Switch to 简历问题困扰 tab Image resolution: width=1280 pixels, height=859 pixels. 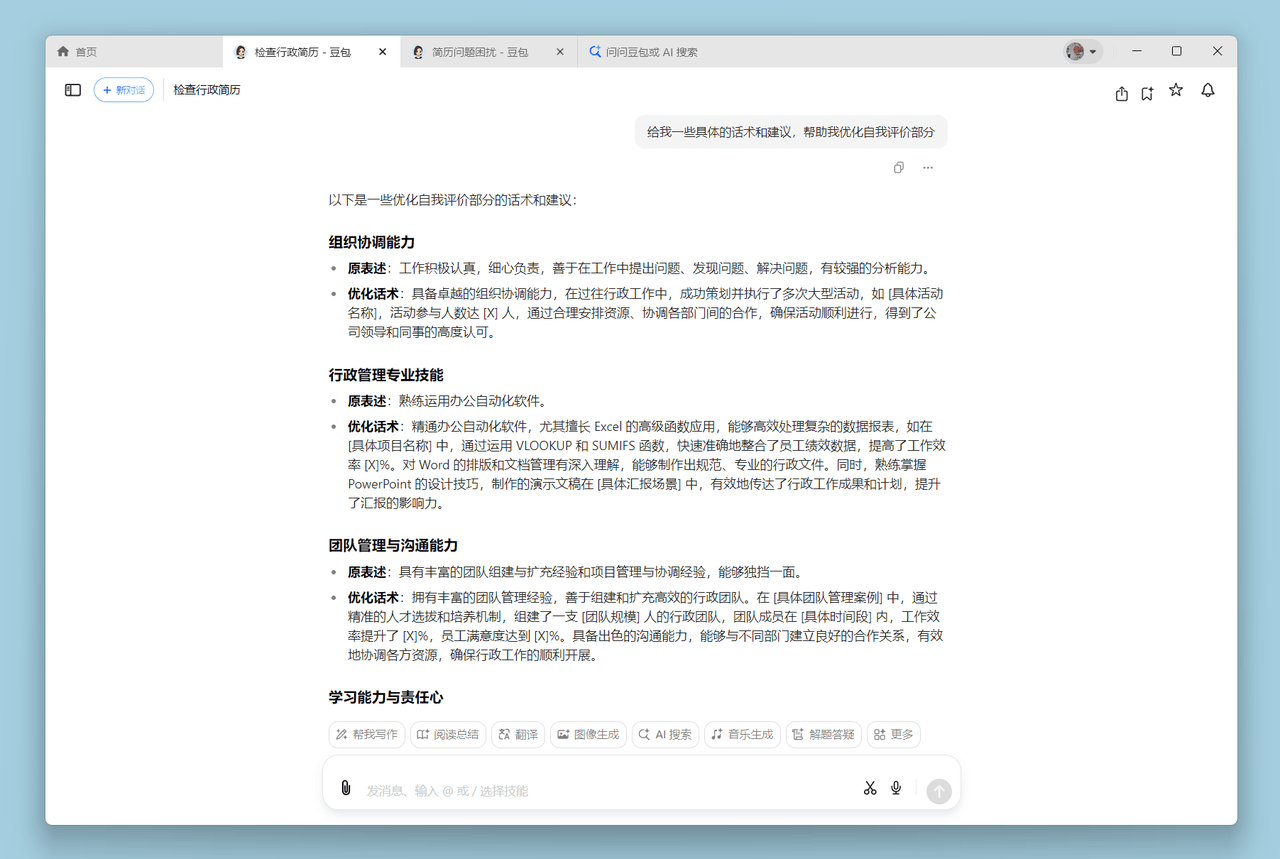[479, 52]
